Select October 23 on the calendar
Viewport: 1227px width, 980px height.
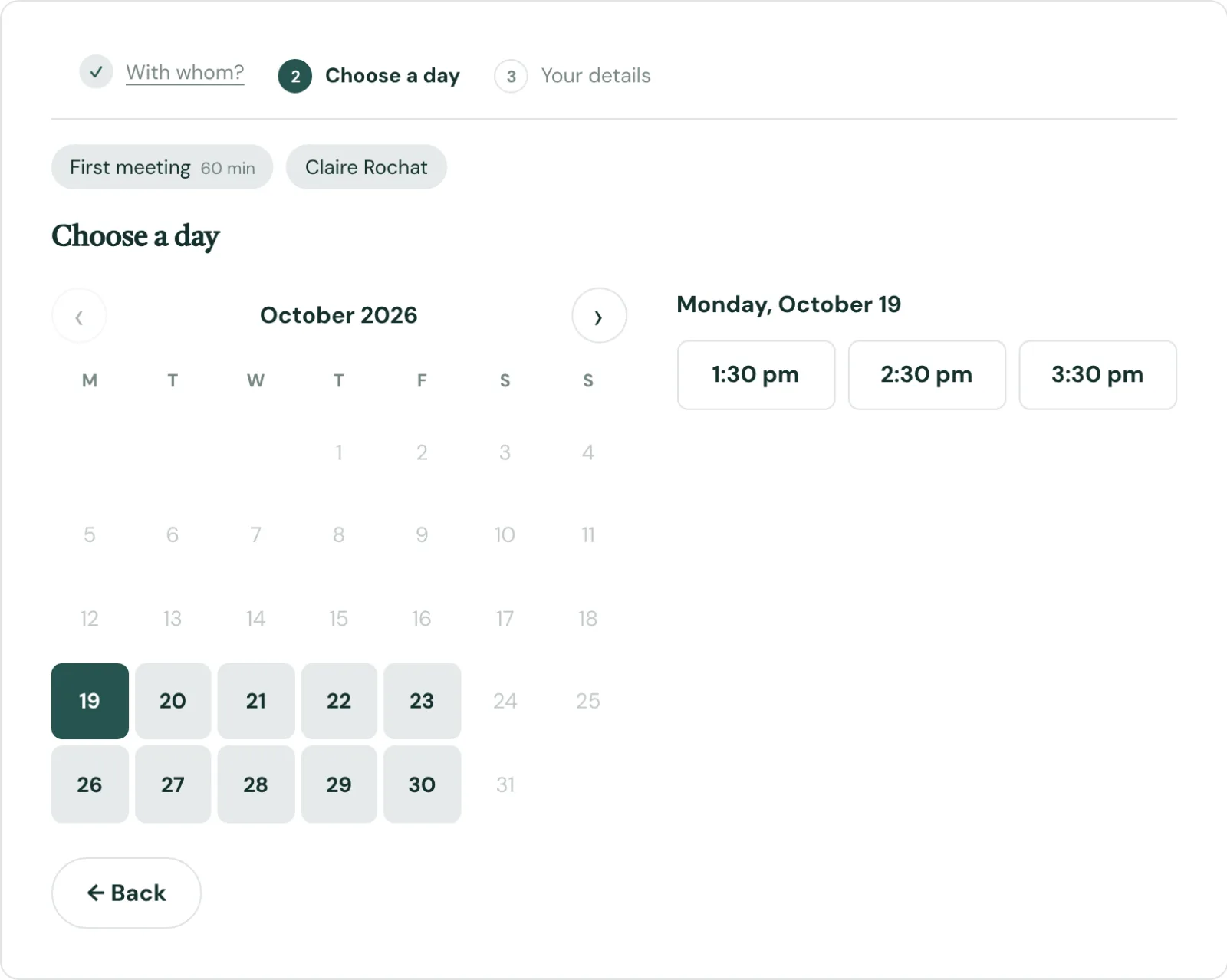422,701
